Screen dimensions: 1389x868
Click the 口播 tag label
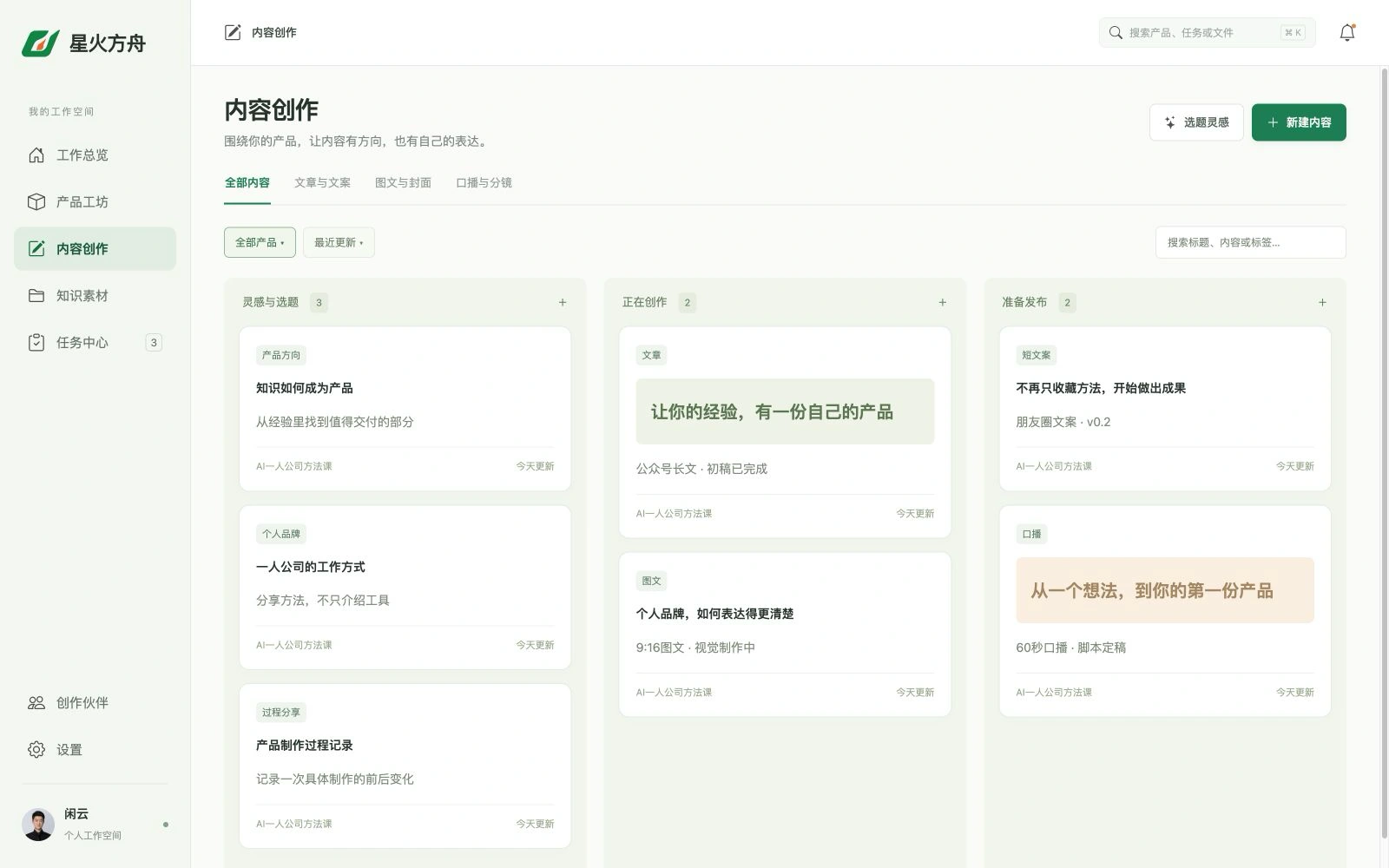(x=1032, y=534)
